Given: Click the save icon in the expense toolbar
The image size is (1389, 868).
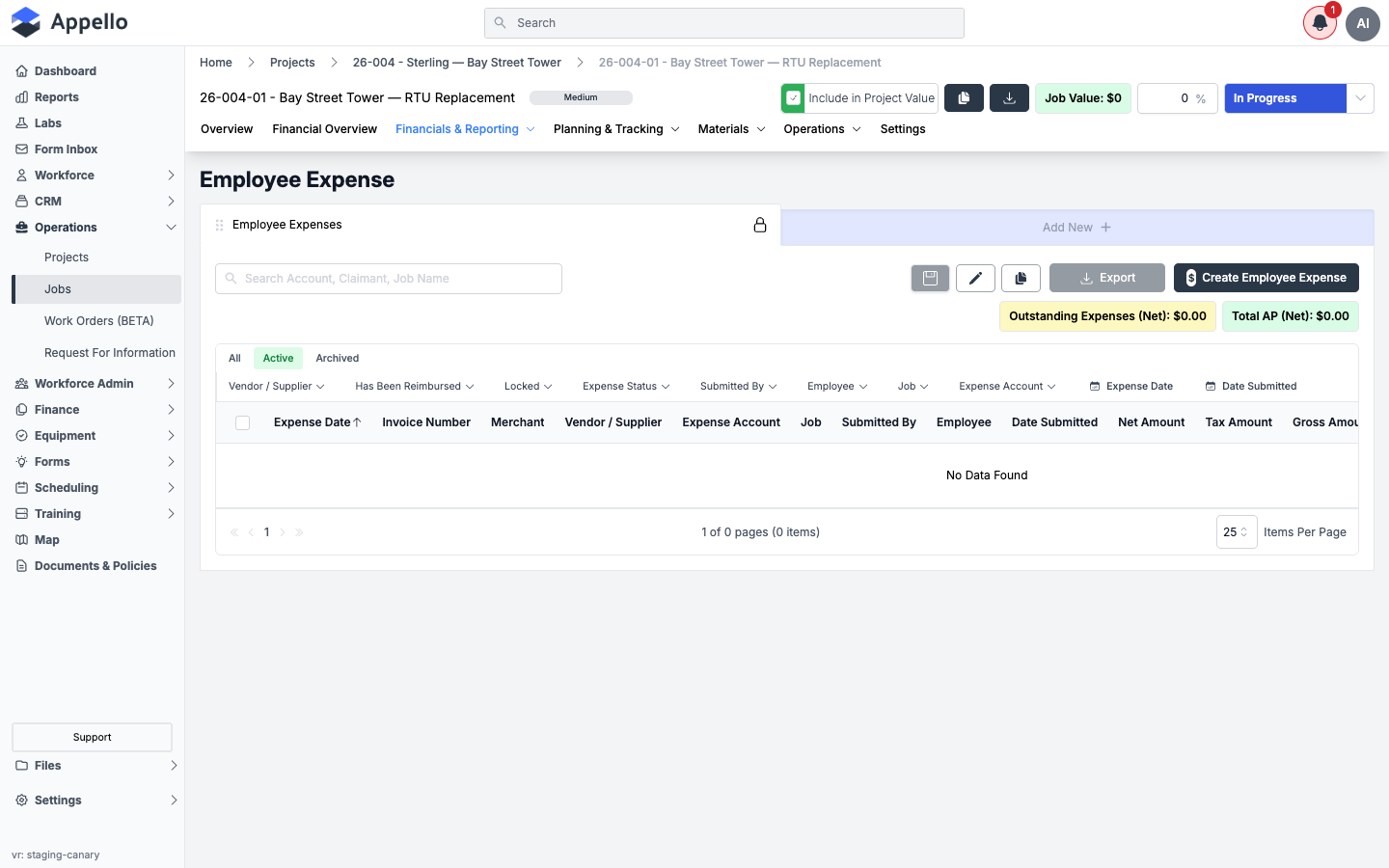Looking at the screenshot, I should point(930,278).
